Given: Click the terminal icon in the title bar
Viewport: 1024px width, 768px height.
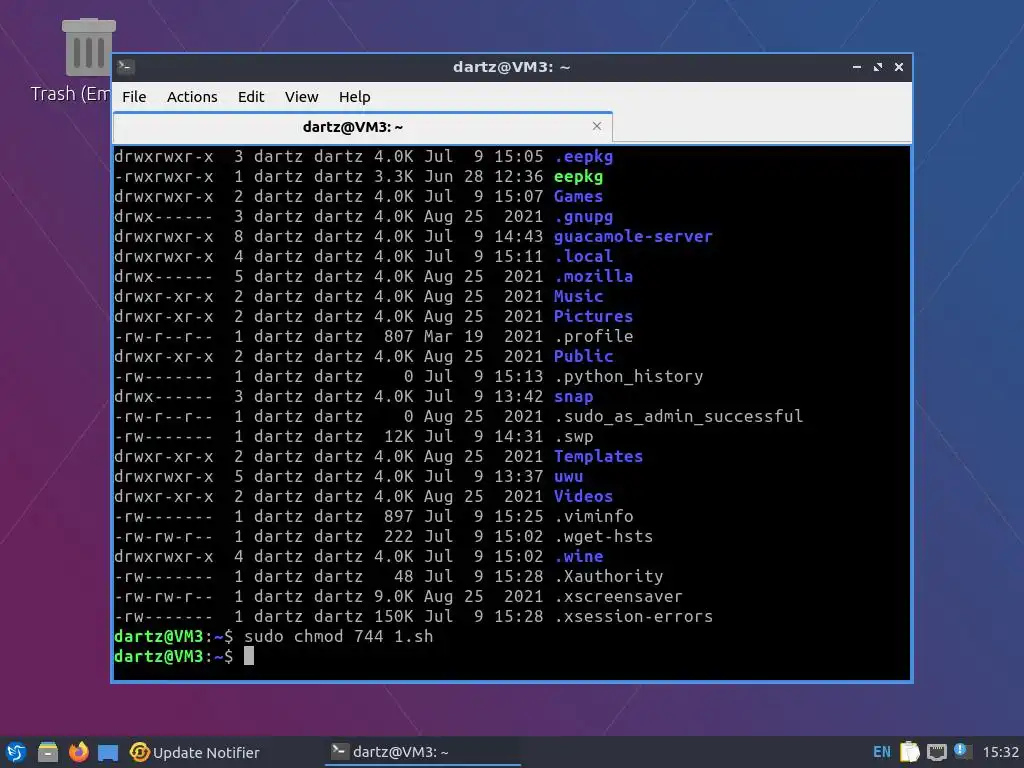Looking at the screenshot, I should pos(126,67).
